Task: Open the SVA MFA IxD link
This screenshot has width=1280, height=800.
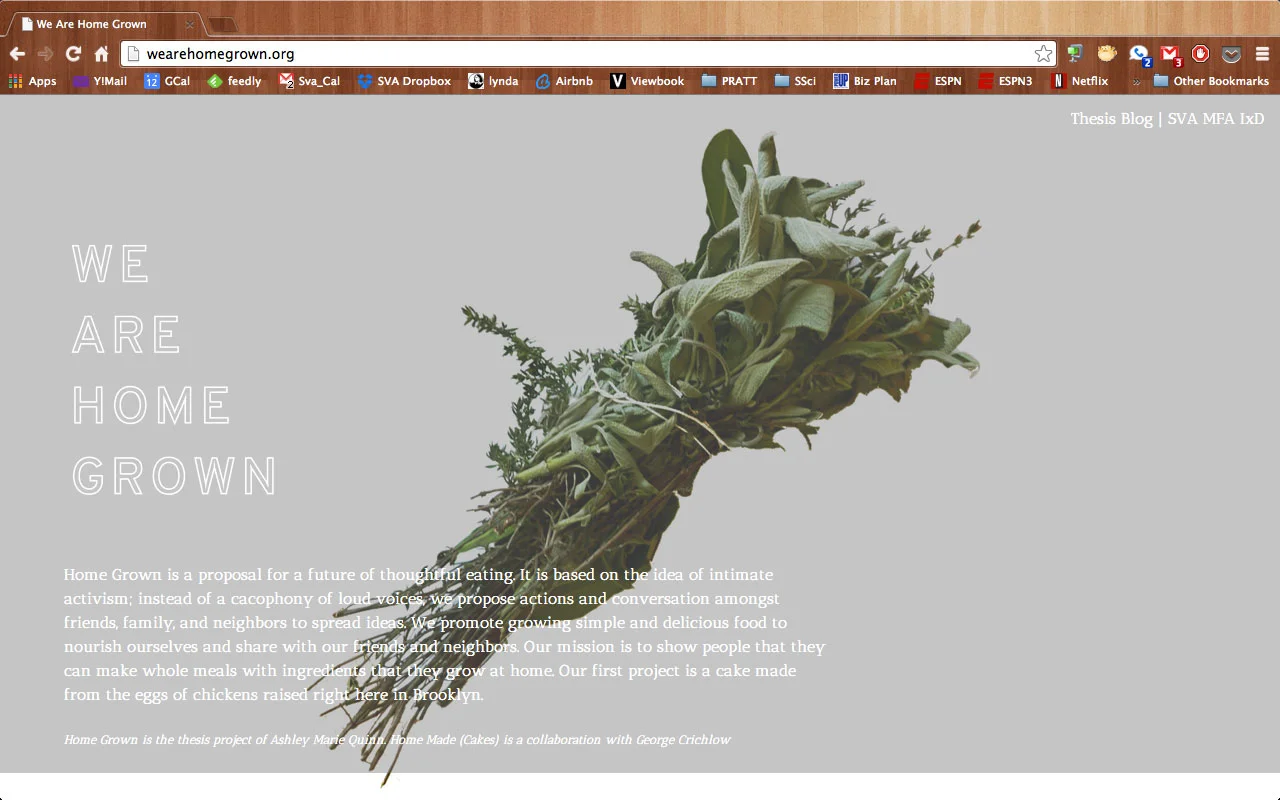Action: coord(1216,119)
